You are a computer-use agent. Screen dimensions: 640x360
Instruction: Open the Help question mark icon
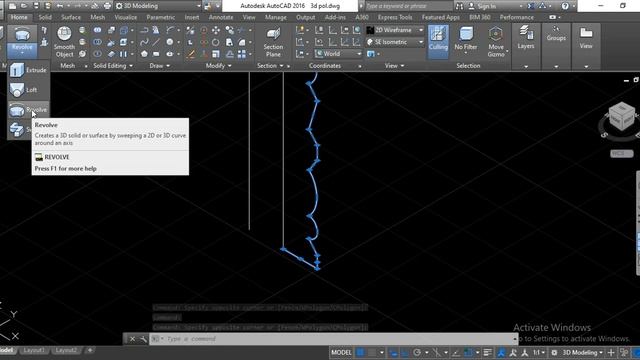565,6
